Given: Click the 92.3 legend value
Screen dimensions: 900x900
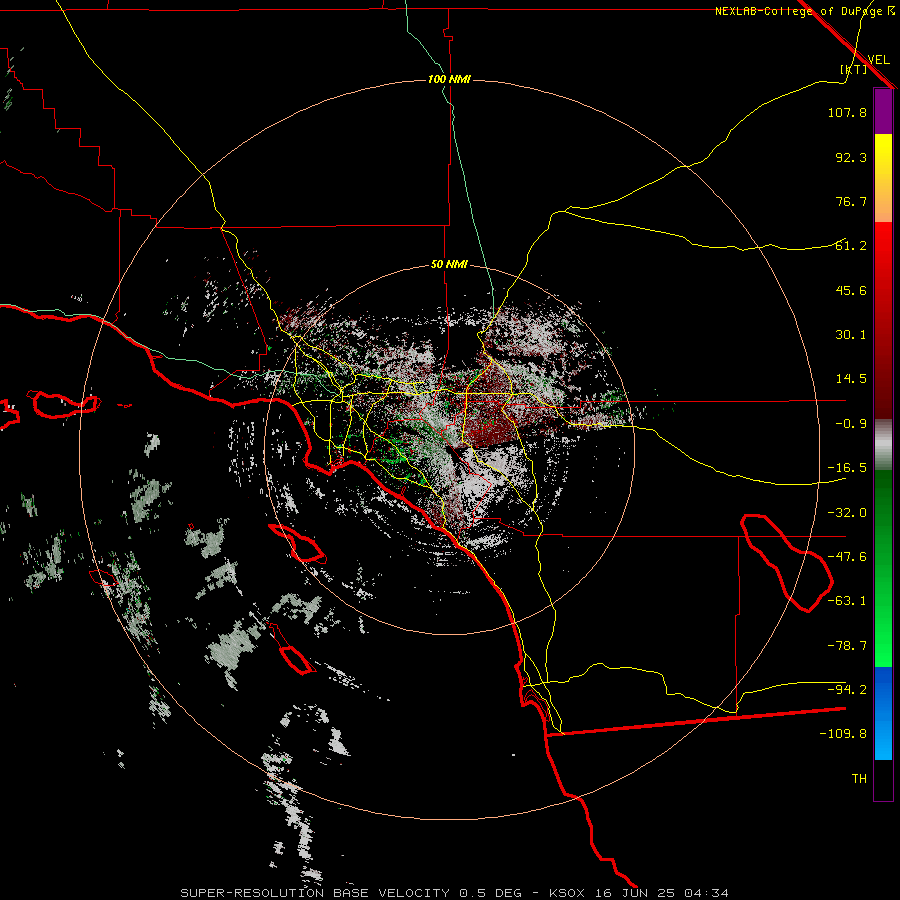Looking at the screenshot, I should point(851,157).
